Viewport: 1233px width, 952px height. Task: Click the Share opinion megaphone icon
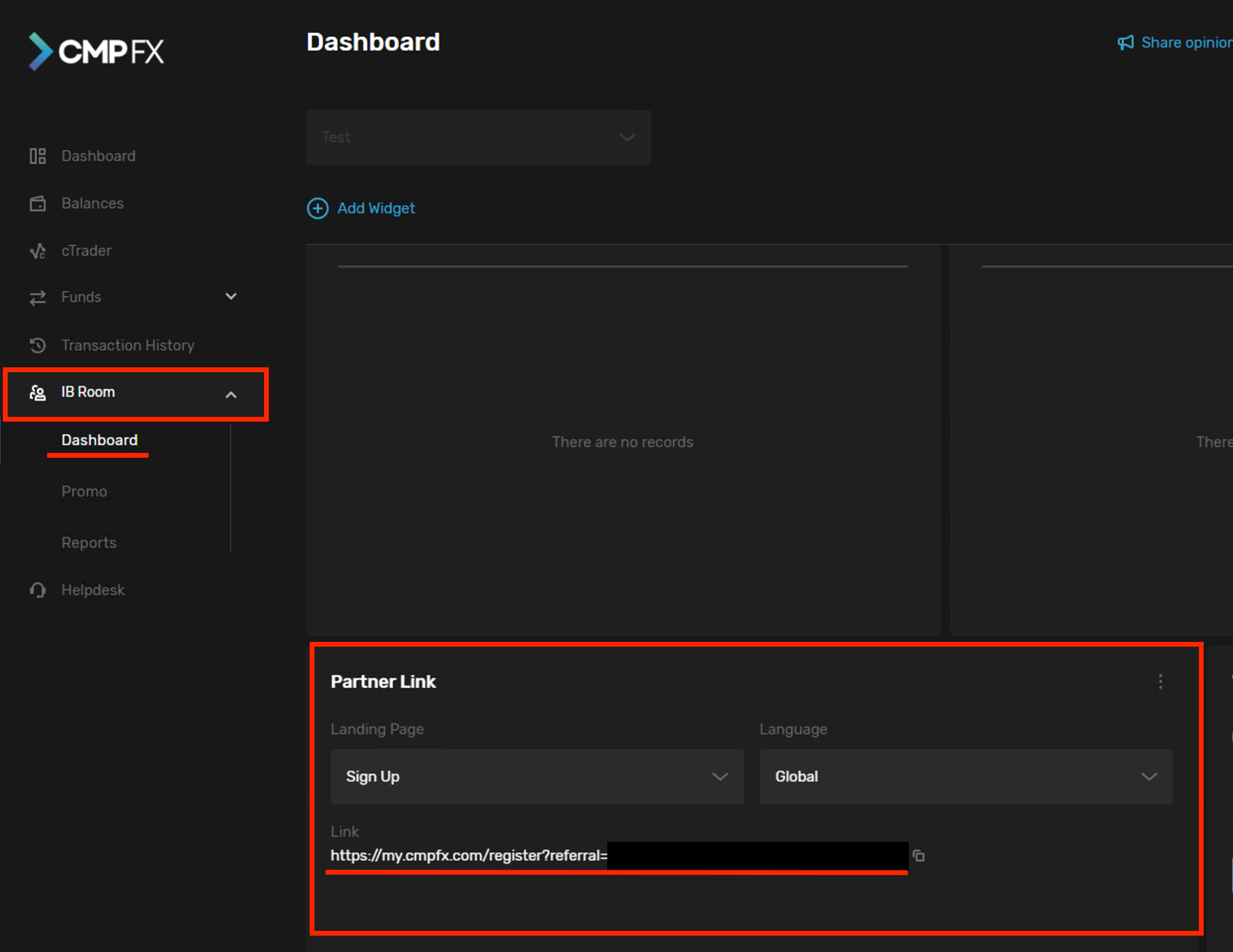click(1125, 43)
